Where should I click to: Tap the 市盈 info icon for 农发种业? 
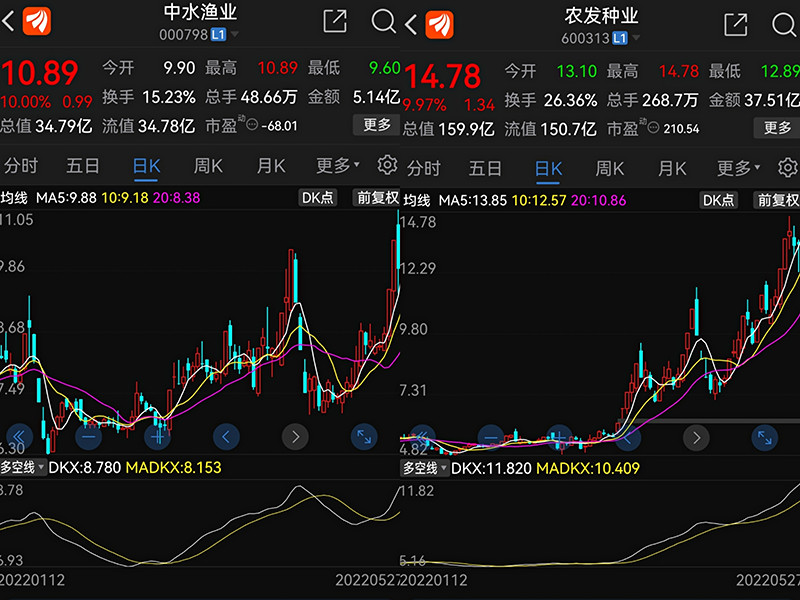[654, 128]
